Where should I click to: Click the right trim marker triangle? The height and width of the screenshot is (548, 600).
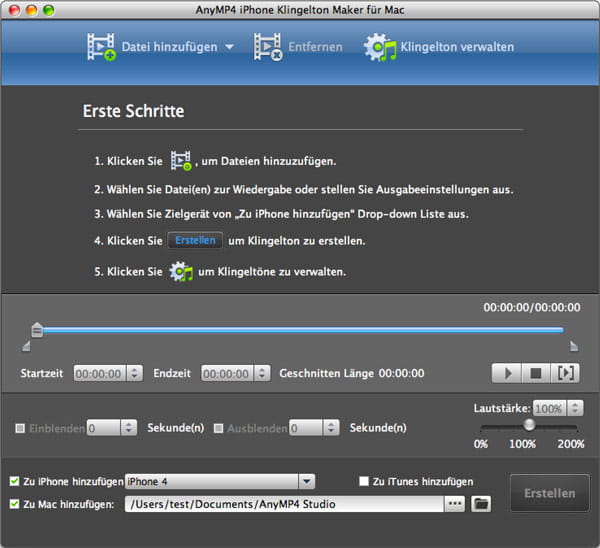[x=574, y=346]
